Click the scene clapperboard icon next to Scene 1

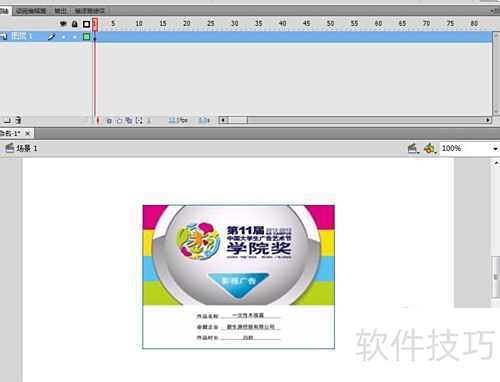10,148
